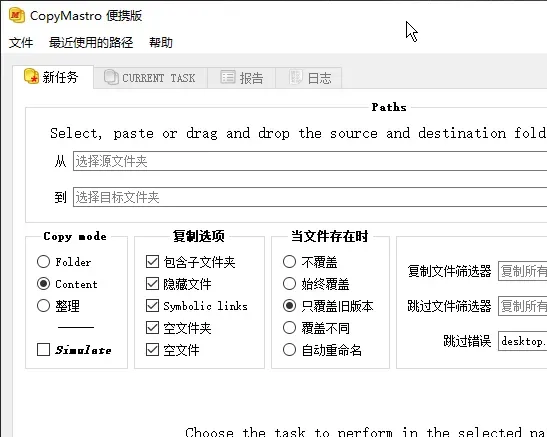Click the 跳过文件筛选器 input field
The width and height of the screenshot is (547, 437).
click(x=522, y=306)
